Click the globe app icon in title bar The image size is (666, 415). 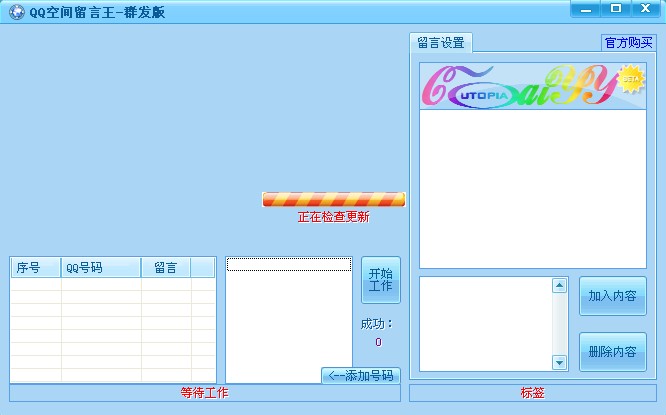click(x=17, y=12)
